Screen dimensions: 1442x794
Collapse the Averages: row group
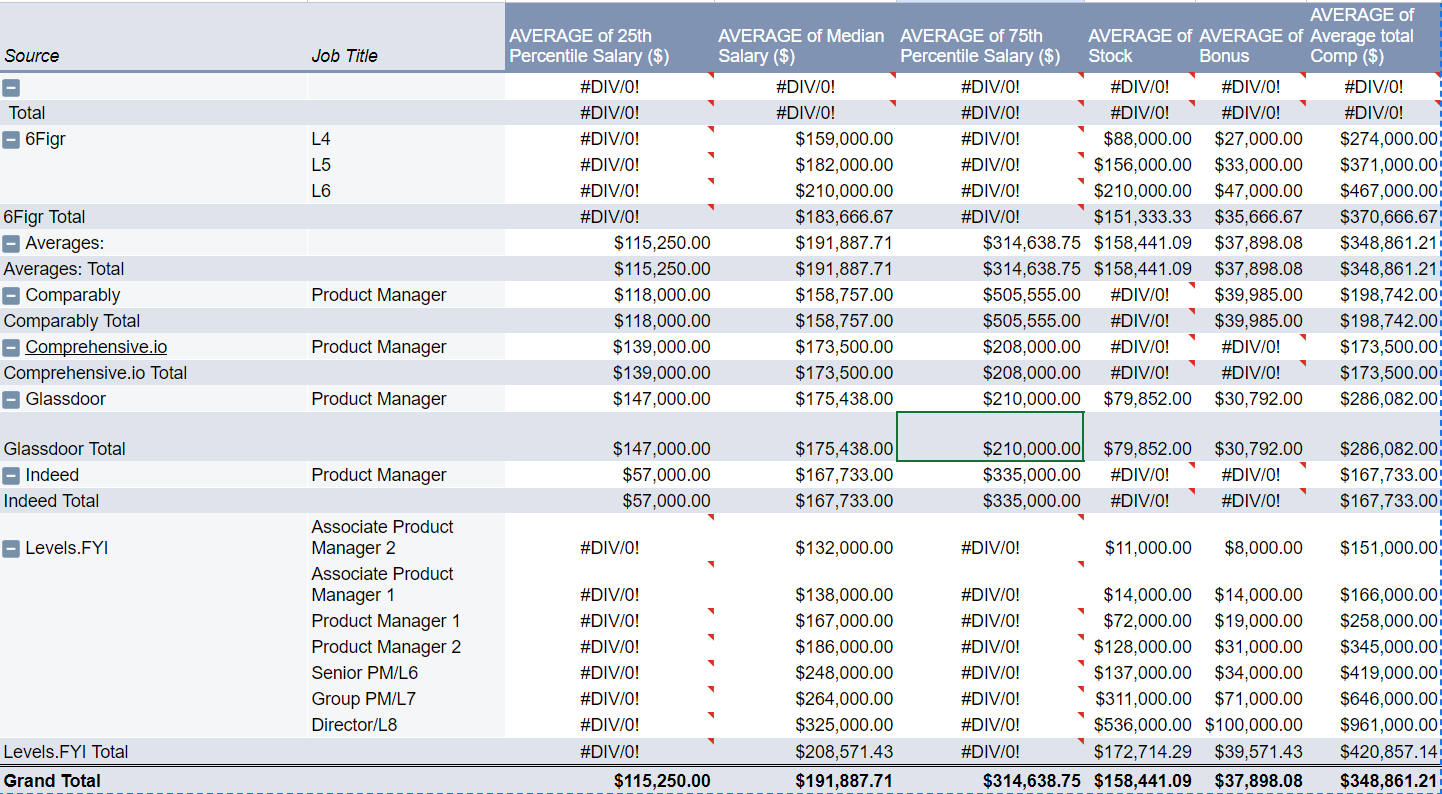(x=11, y=243)
